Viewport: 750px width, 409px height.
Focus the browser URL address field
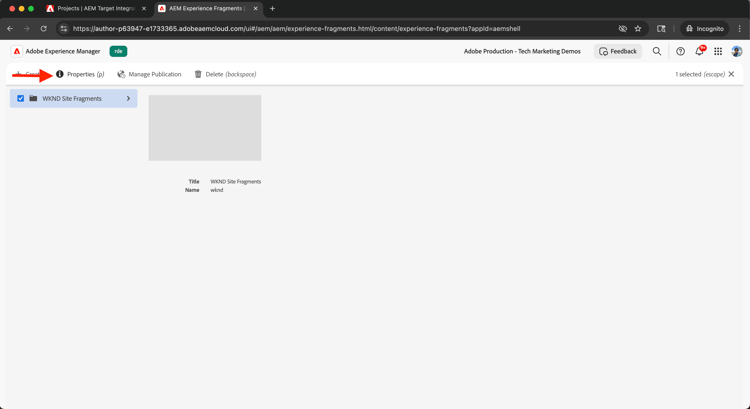click(x=297, y=29)
